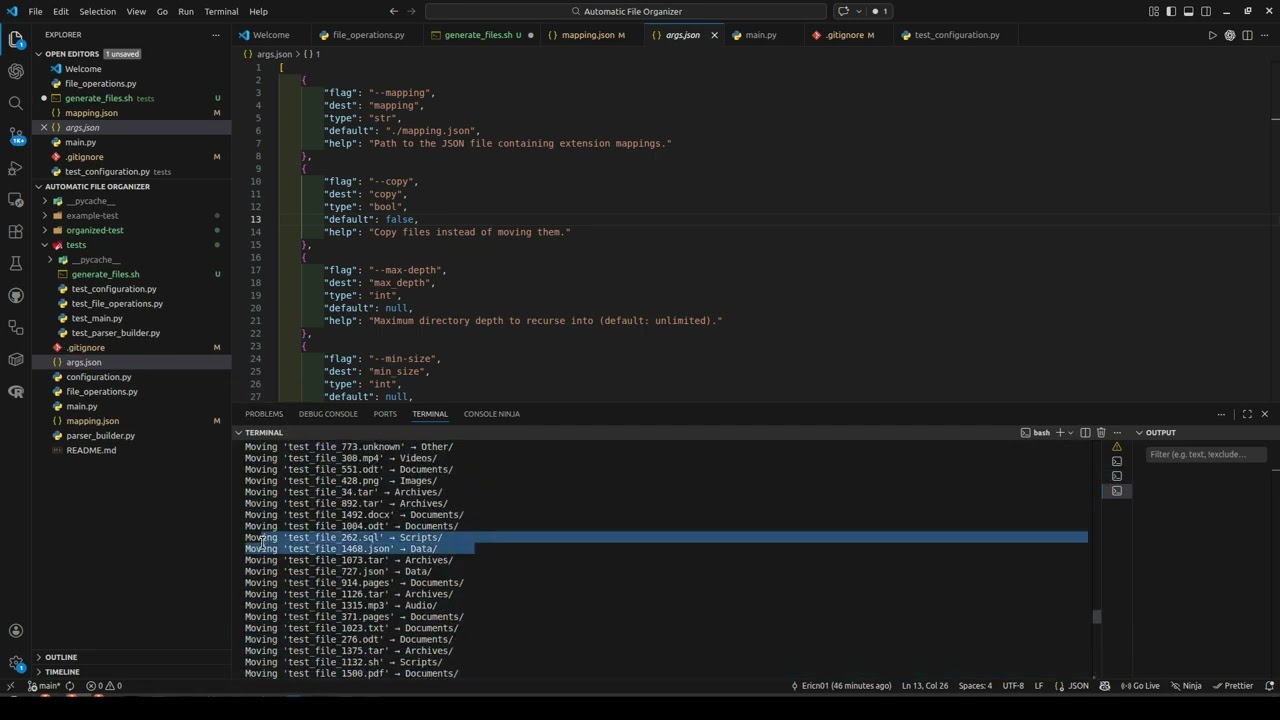This screenshot has width=1280, height=720.
Task: Collapse the Open Editors section
Action: (x=39, y=54)
